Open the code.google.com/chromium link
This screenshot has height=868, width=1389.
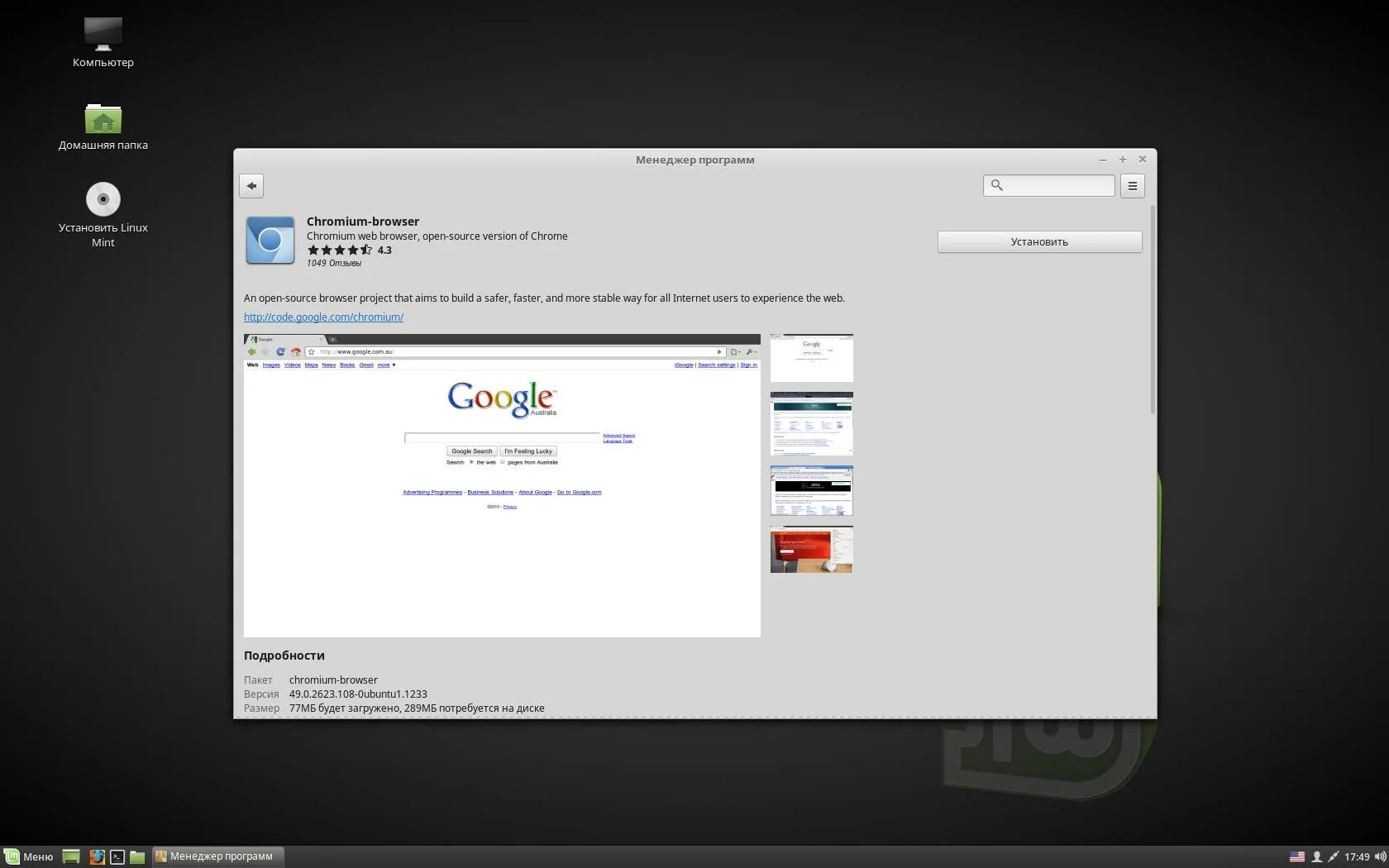coord(323,317)
